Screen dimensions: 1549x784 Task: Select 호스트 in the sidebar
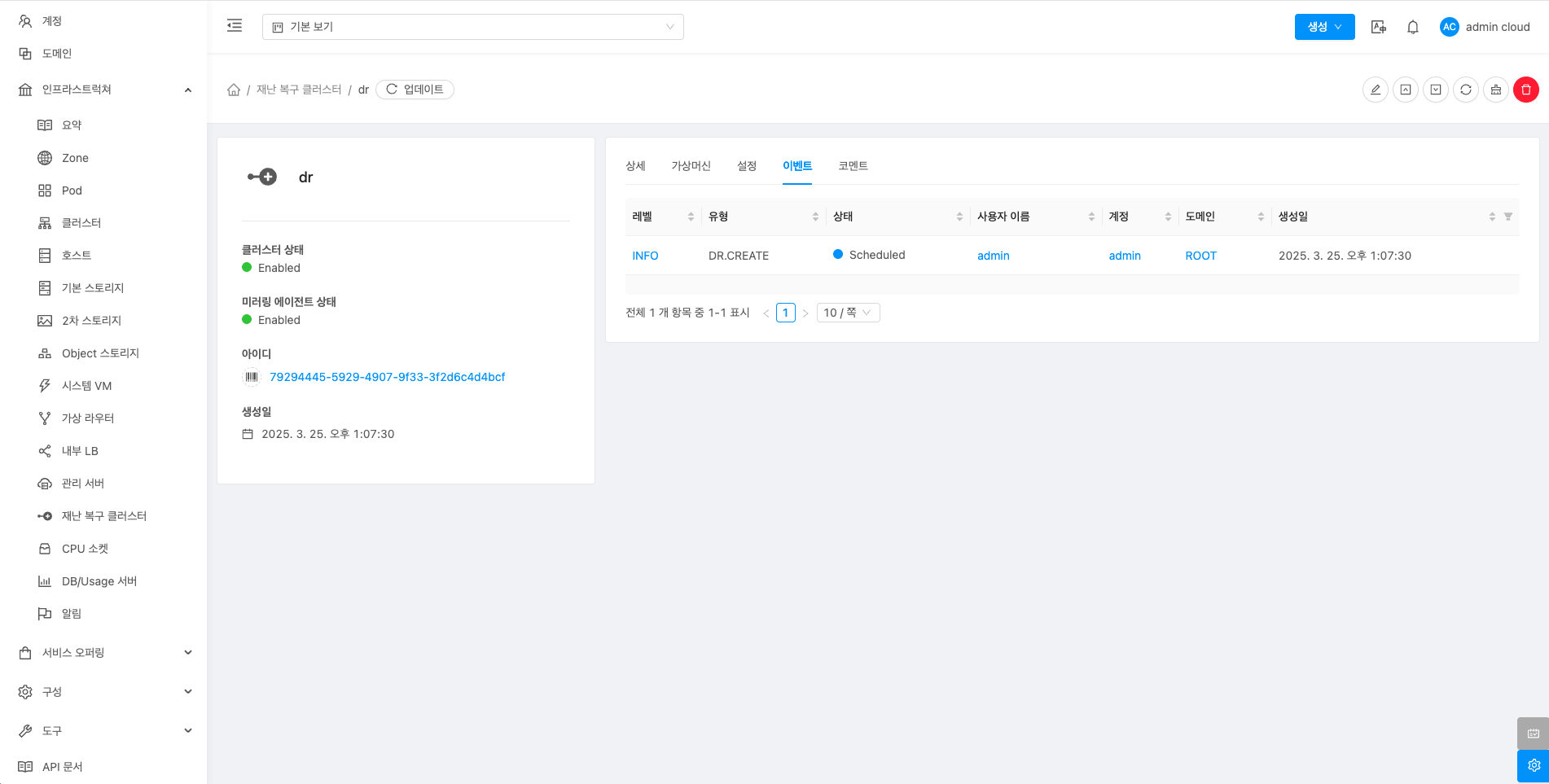click(77, 256)
